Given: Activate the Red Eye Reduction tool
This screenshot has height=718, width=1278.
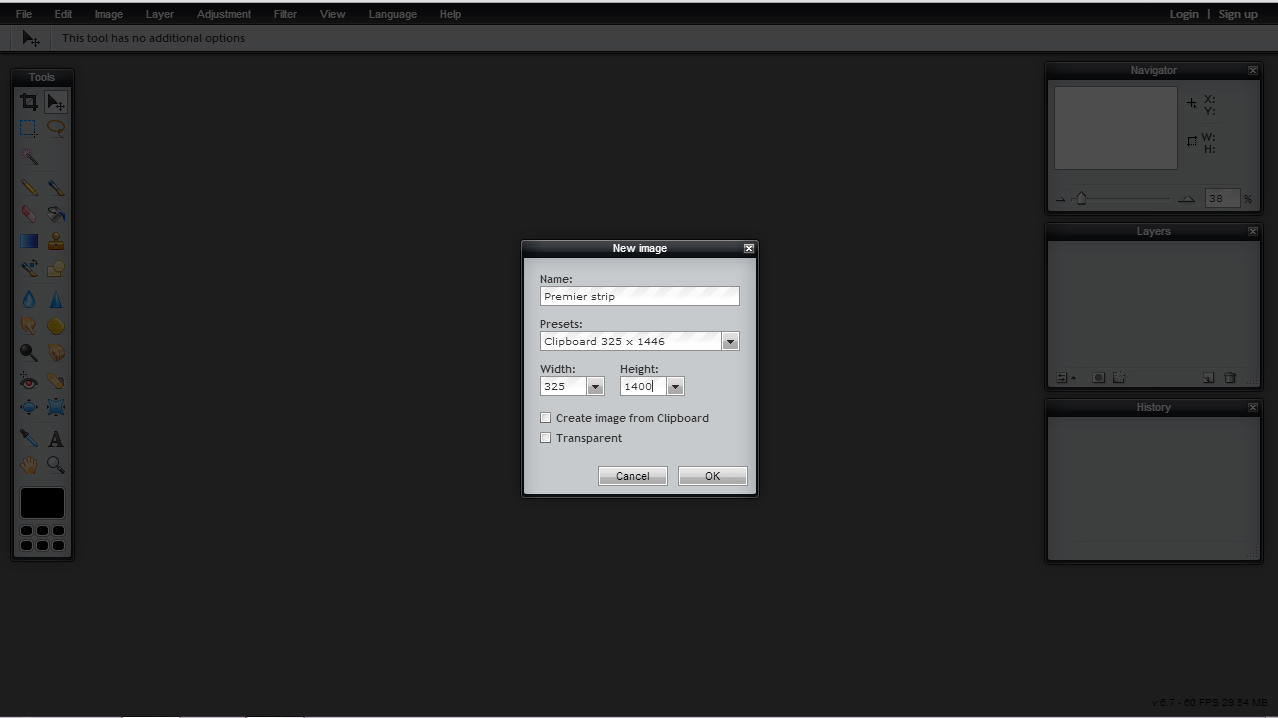Looking at the screenshot, I should 29,381.
